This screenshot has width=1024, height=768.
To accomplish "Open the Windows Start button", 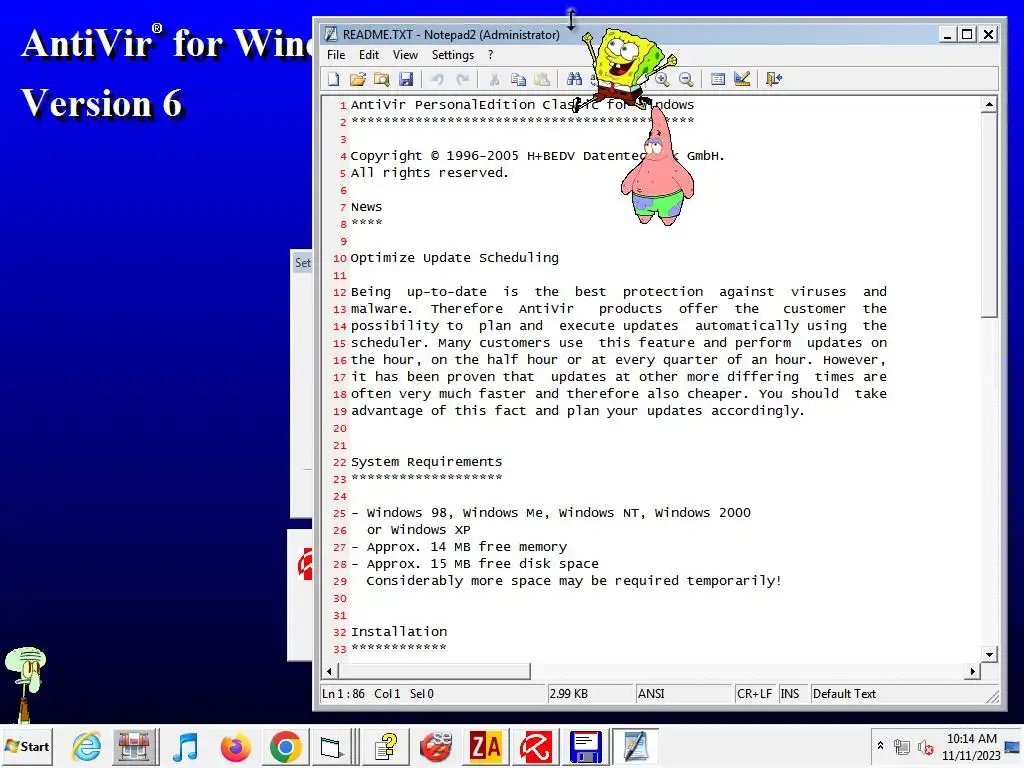I will point(27,746).
